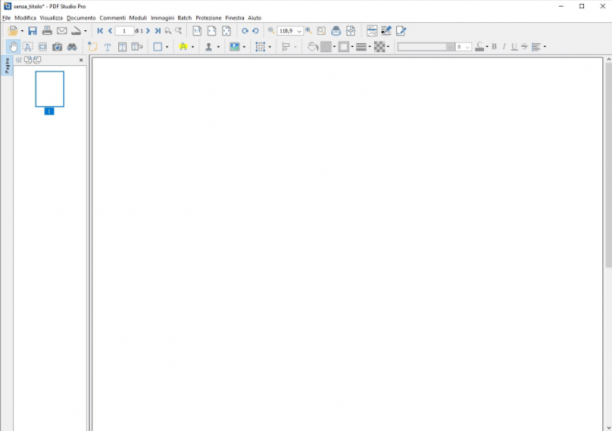Open the File menu
This screenshot has height=431, width=612.
[x=6, y=18]
